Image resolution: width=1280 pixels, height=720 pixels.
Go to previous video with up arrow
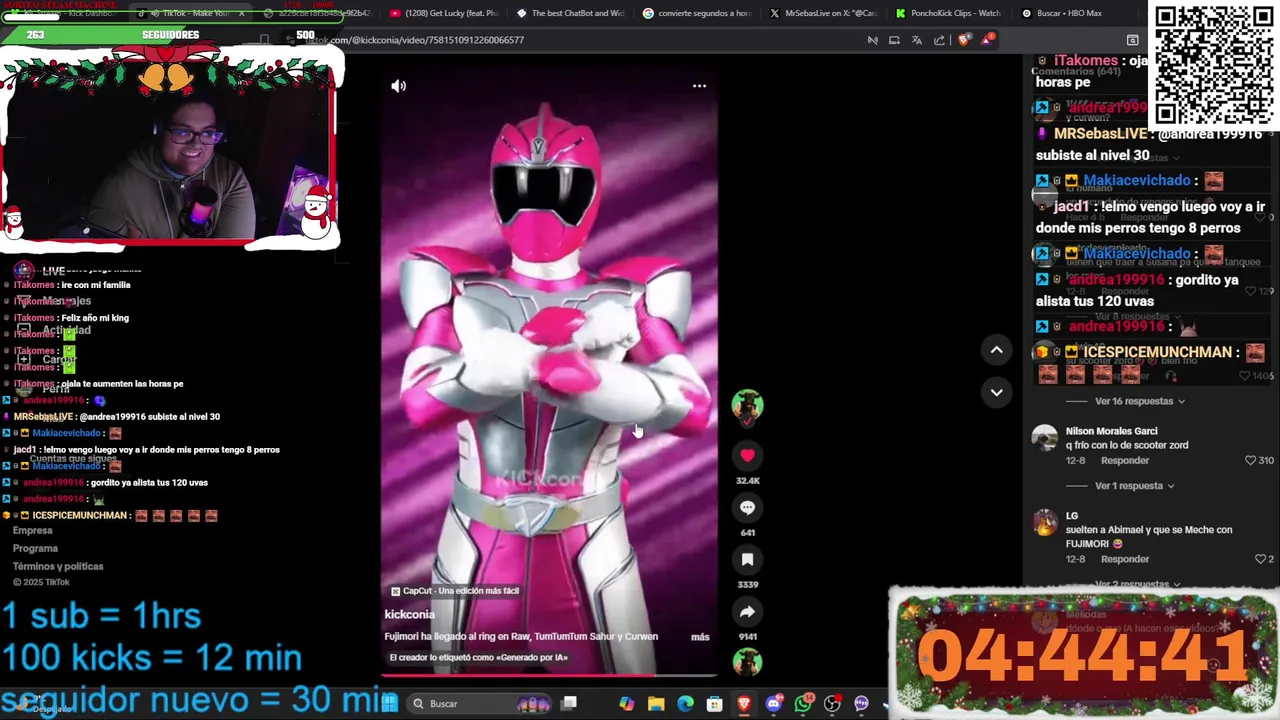(x=996, y=350)
